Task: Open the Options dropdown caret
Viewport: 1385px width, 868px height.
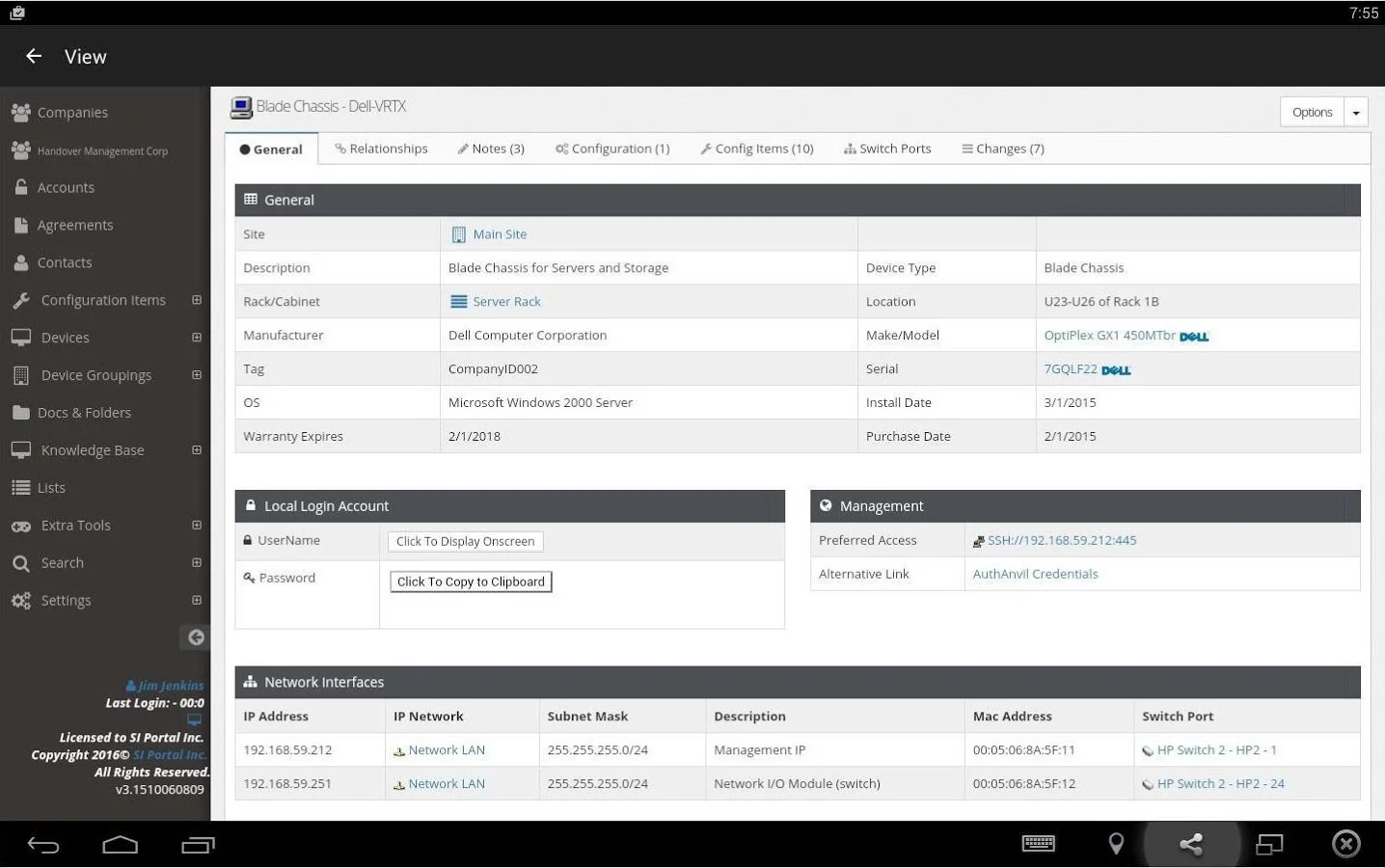Action: [x=1356, y=112]
